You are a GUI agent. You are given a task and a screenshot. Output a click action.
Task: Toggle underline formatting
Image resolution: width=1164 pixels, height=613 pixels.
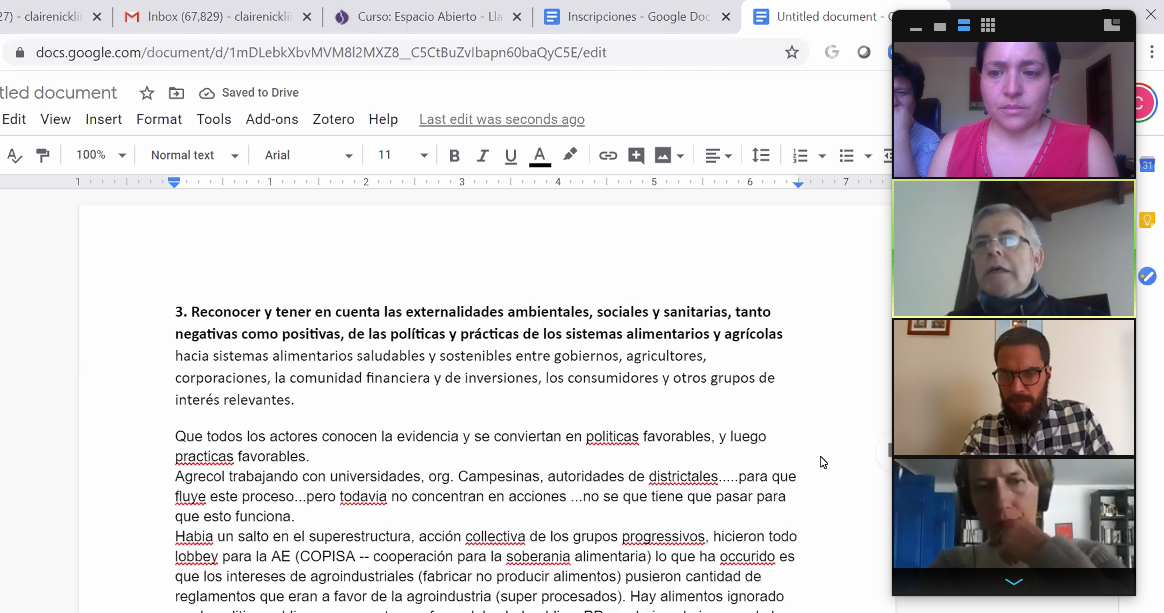[511, 155]
